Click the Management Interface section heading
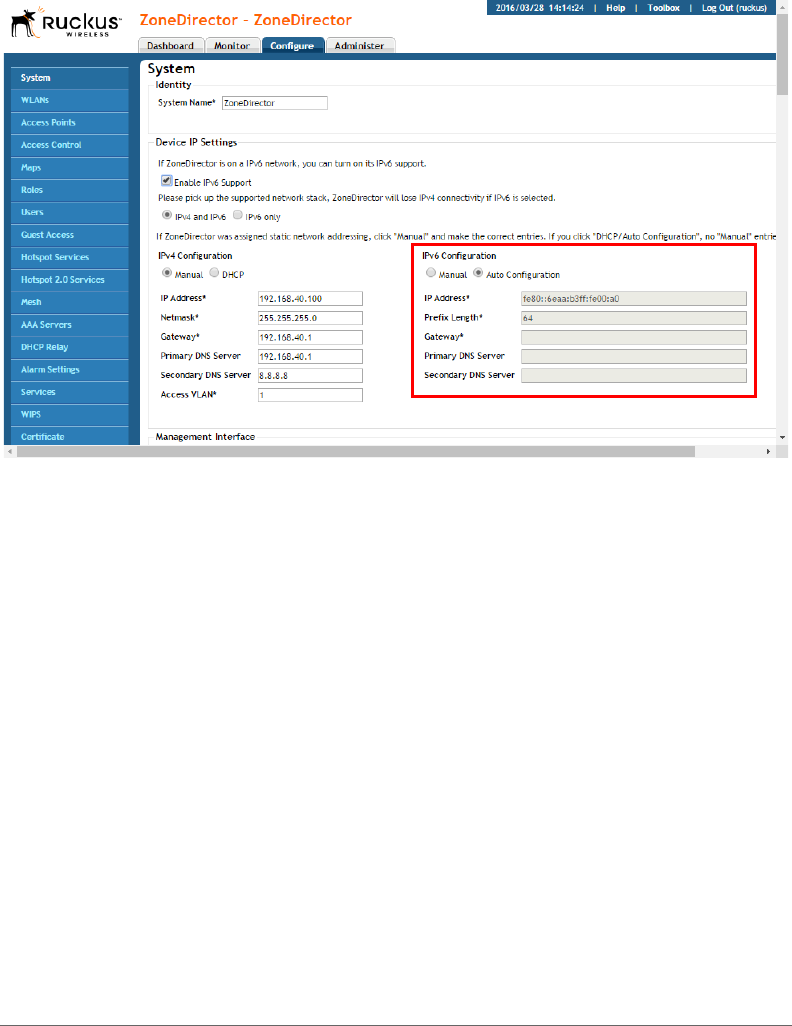The height and width of the screenshot is (1026, 792). pos(206,437)
